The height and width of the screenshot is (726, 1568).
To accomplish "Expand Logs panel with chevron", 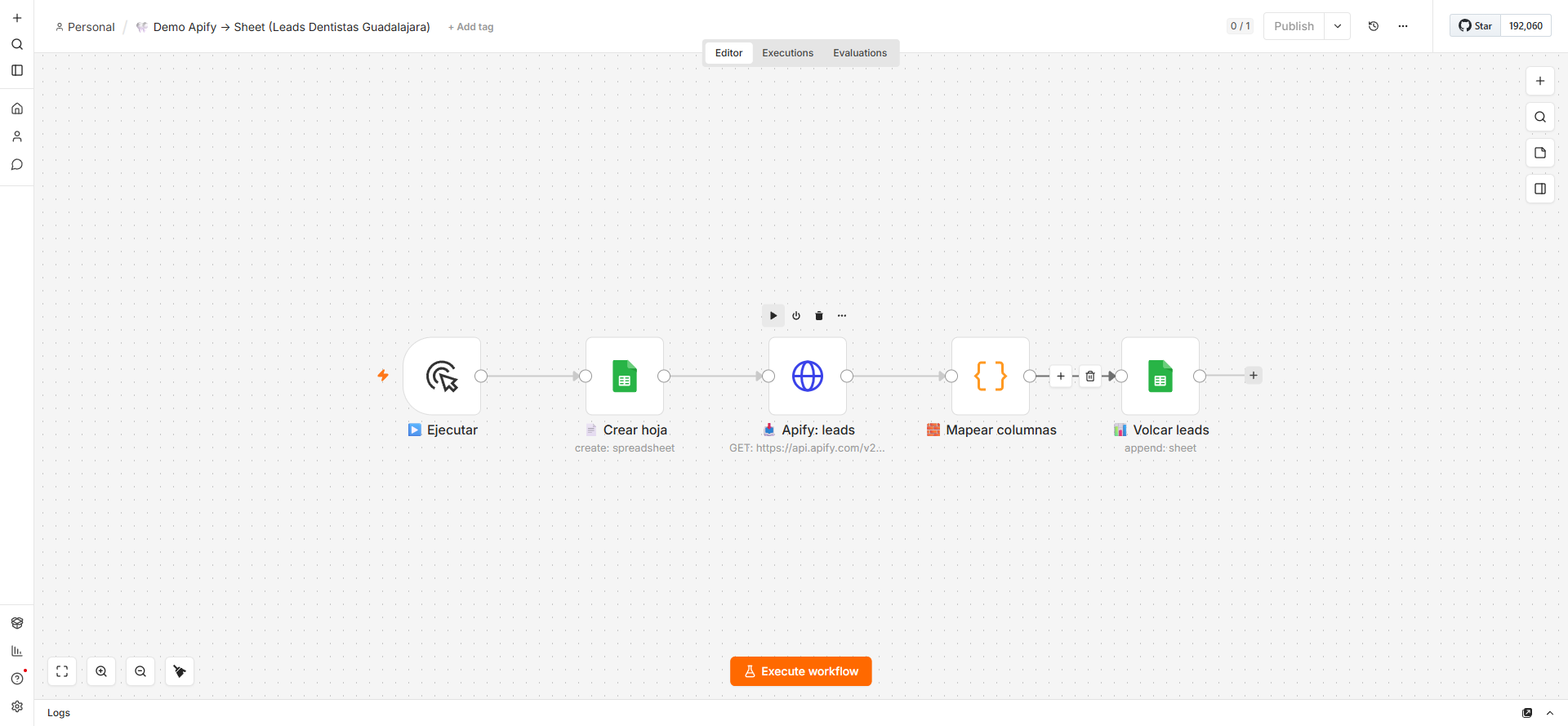I will 1550,713.
